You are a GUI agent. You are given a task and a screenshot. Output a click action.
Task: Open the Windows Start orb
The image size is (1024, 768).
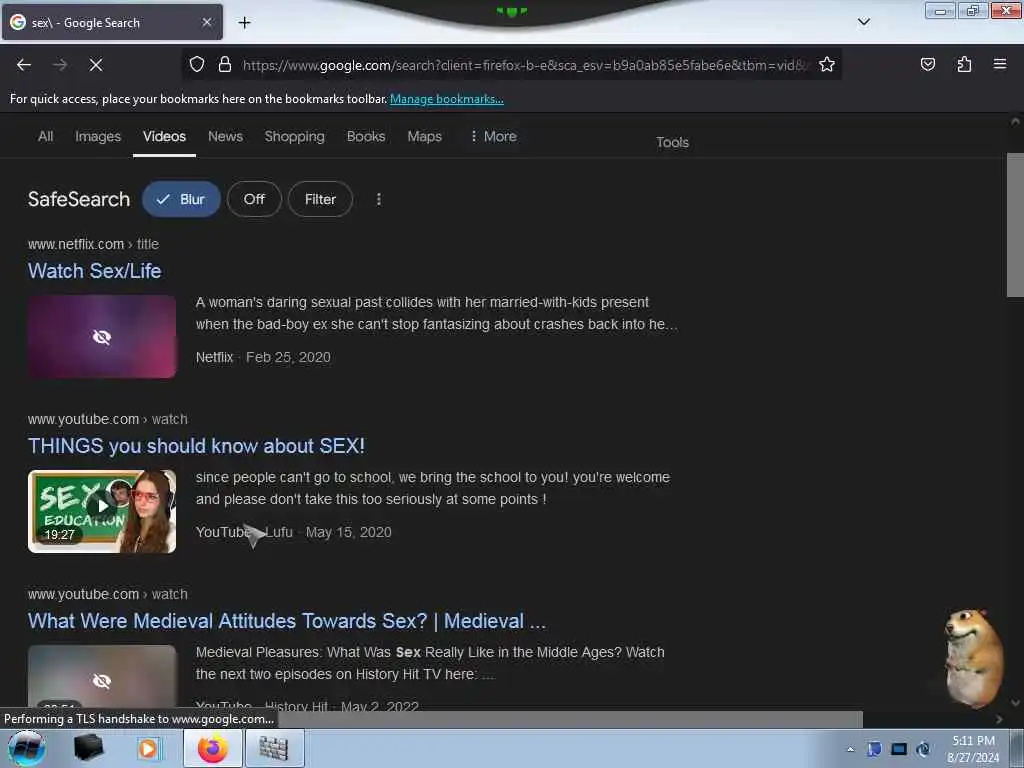26,748
